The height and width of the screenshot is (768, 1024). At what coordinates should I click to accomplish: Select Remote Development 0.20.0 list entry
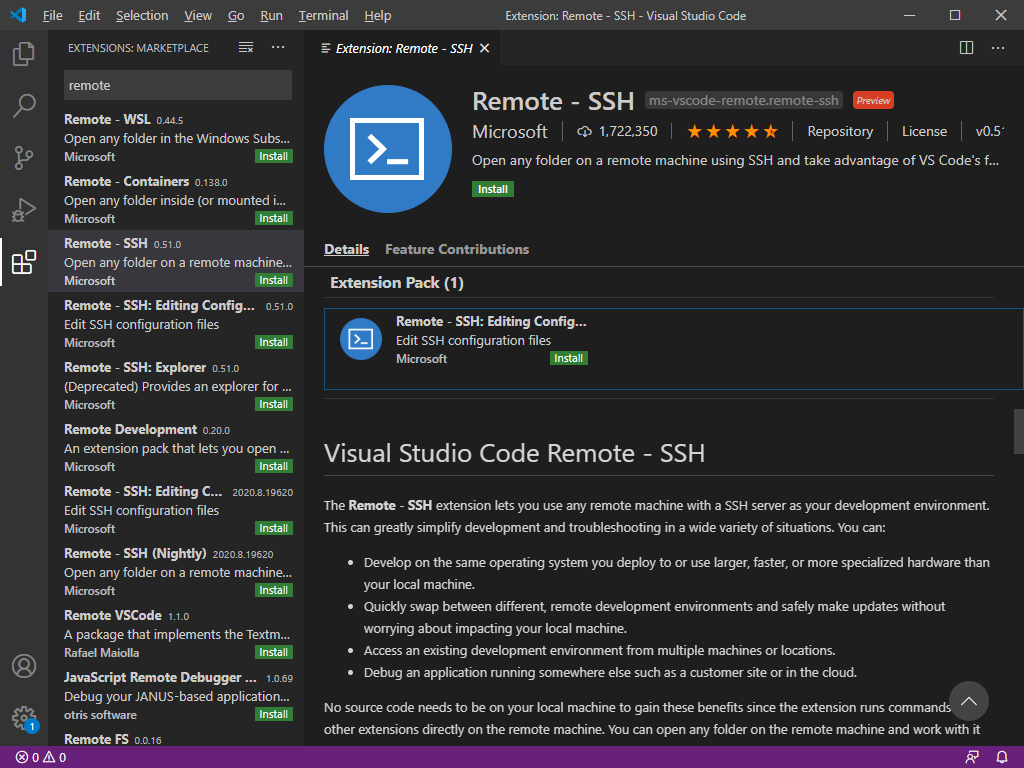pyautogui.click(x=176, y=447)
